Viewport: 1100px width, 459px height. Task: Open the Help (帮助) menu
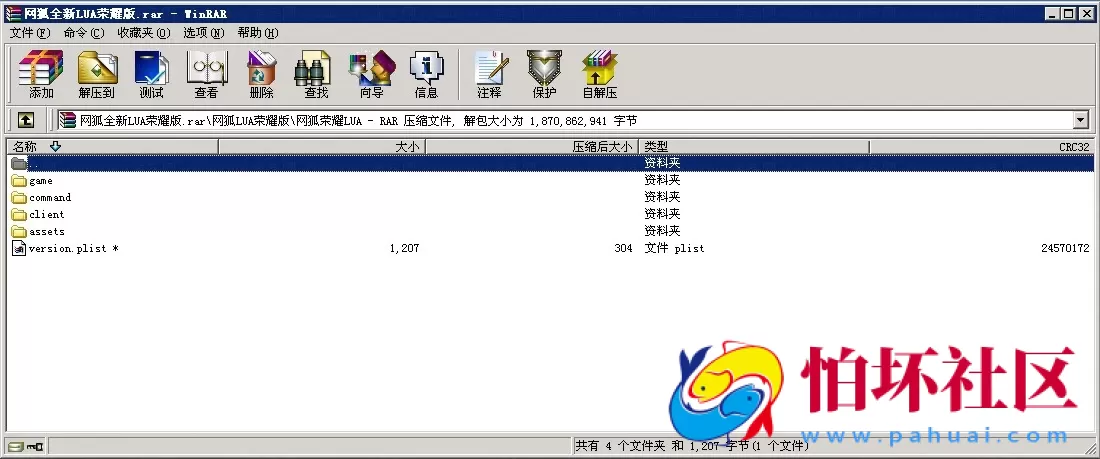257,33
